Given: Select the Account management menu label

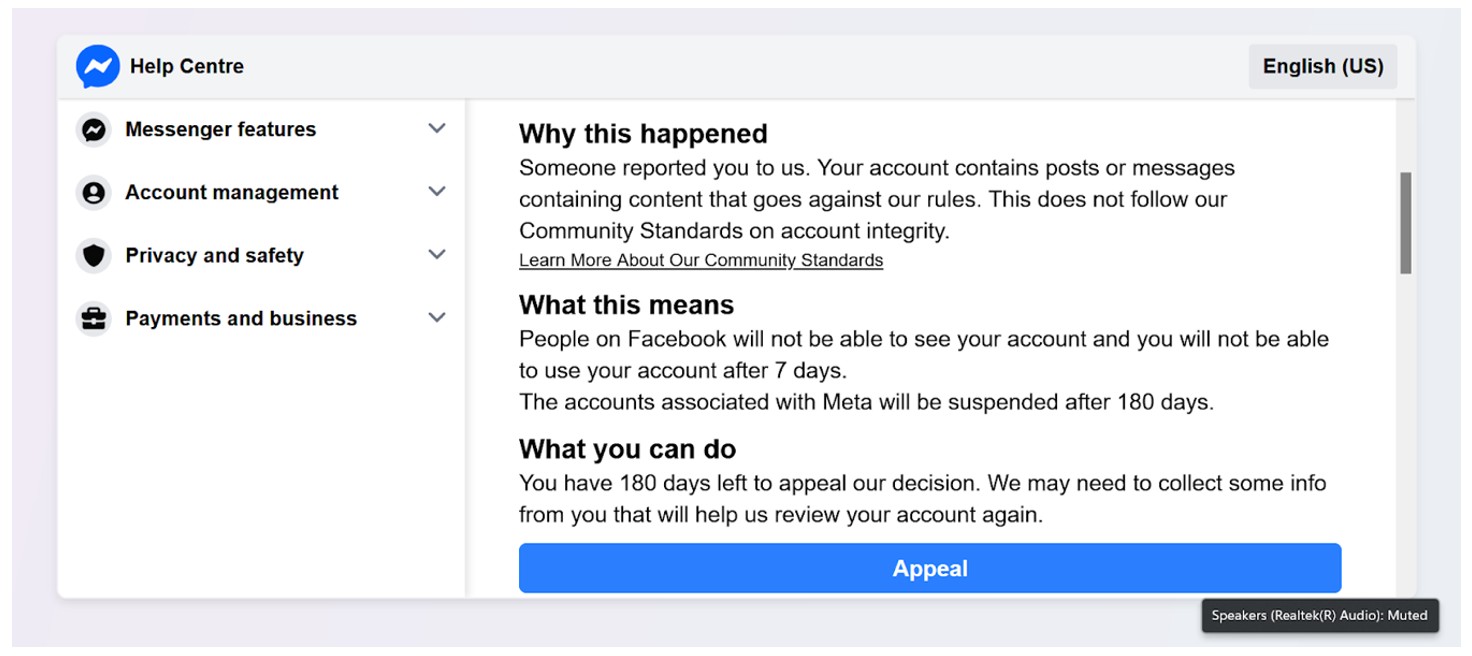Looking at the screenshot, I should coord(231,193).
